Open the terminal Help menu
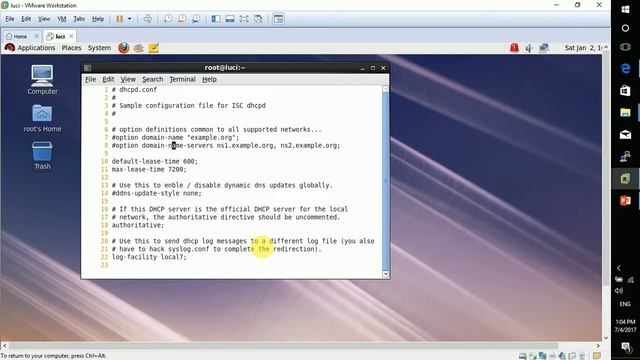Viewport: 640px width, 360px height. (209, 79)
